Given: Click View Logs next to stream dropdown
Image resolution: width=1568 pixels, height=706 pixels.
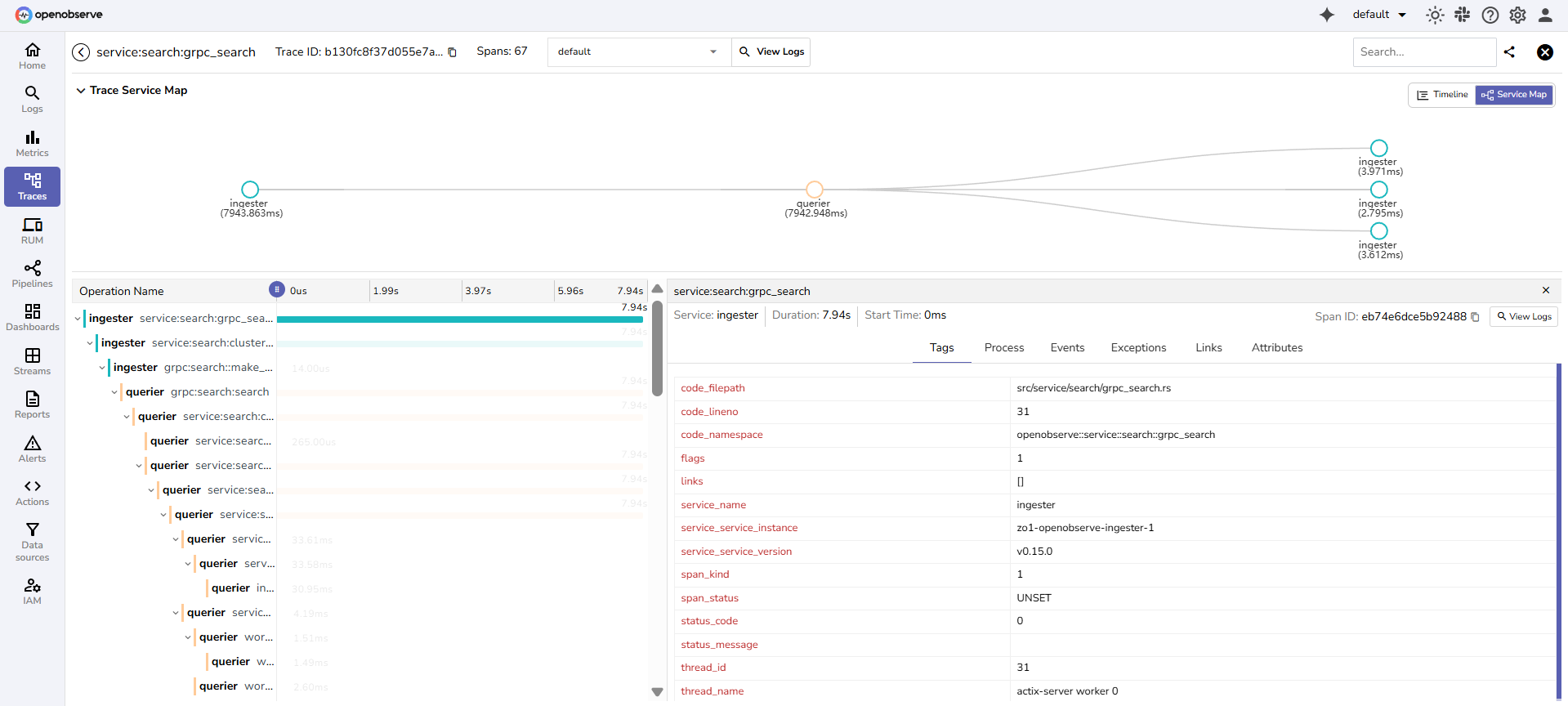Looking at the screenshot, I should [771, 52].
